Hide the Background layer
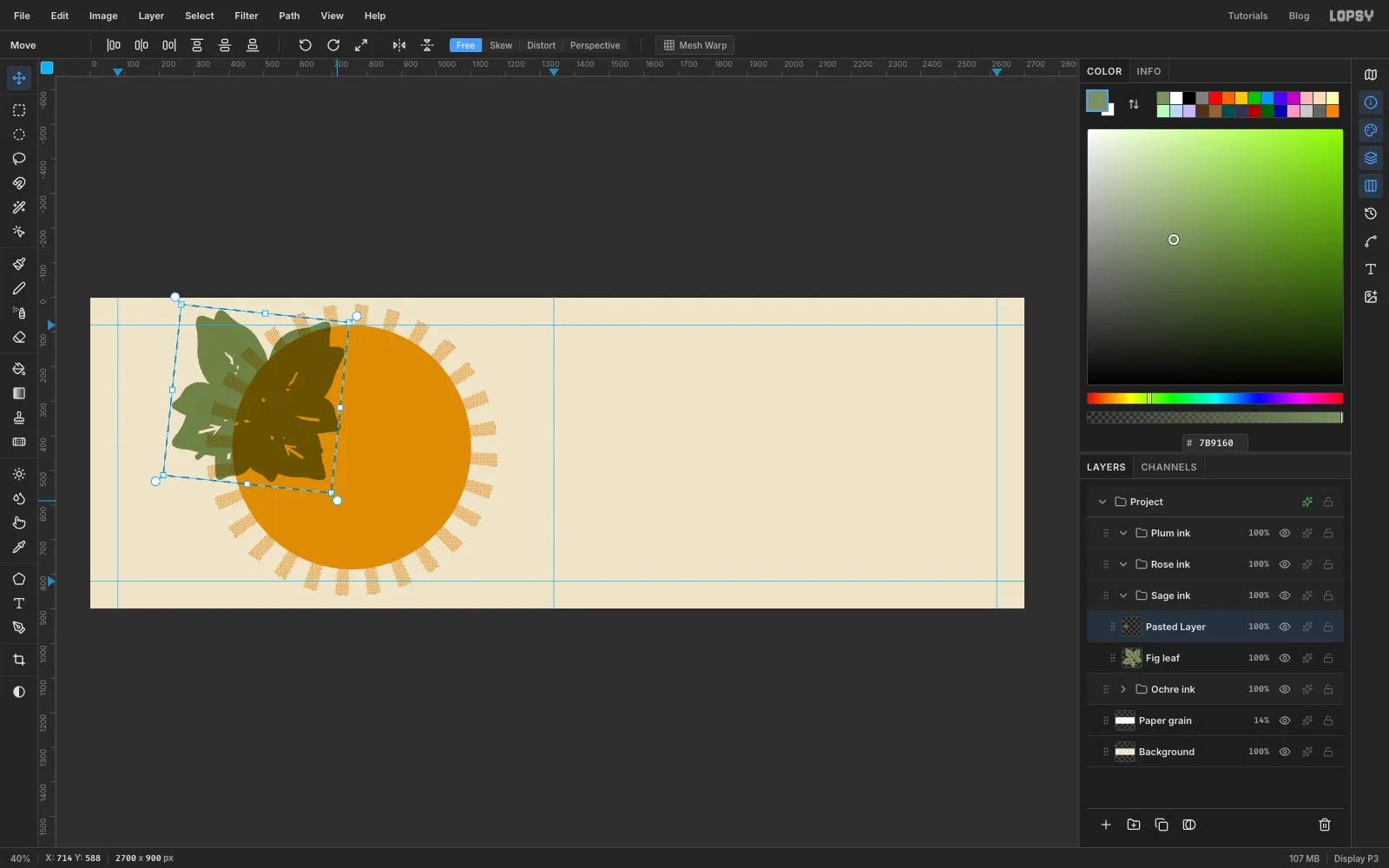1389x868 pixels. (x=1285, y=752)
